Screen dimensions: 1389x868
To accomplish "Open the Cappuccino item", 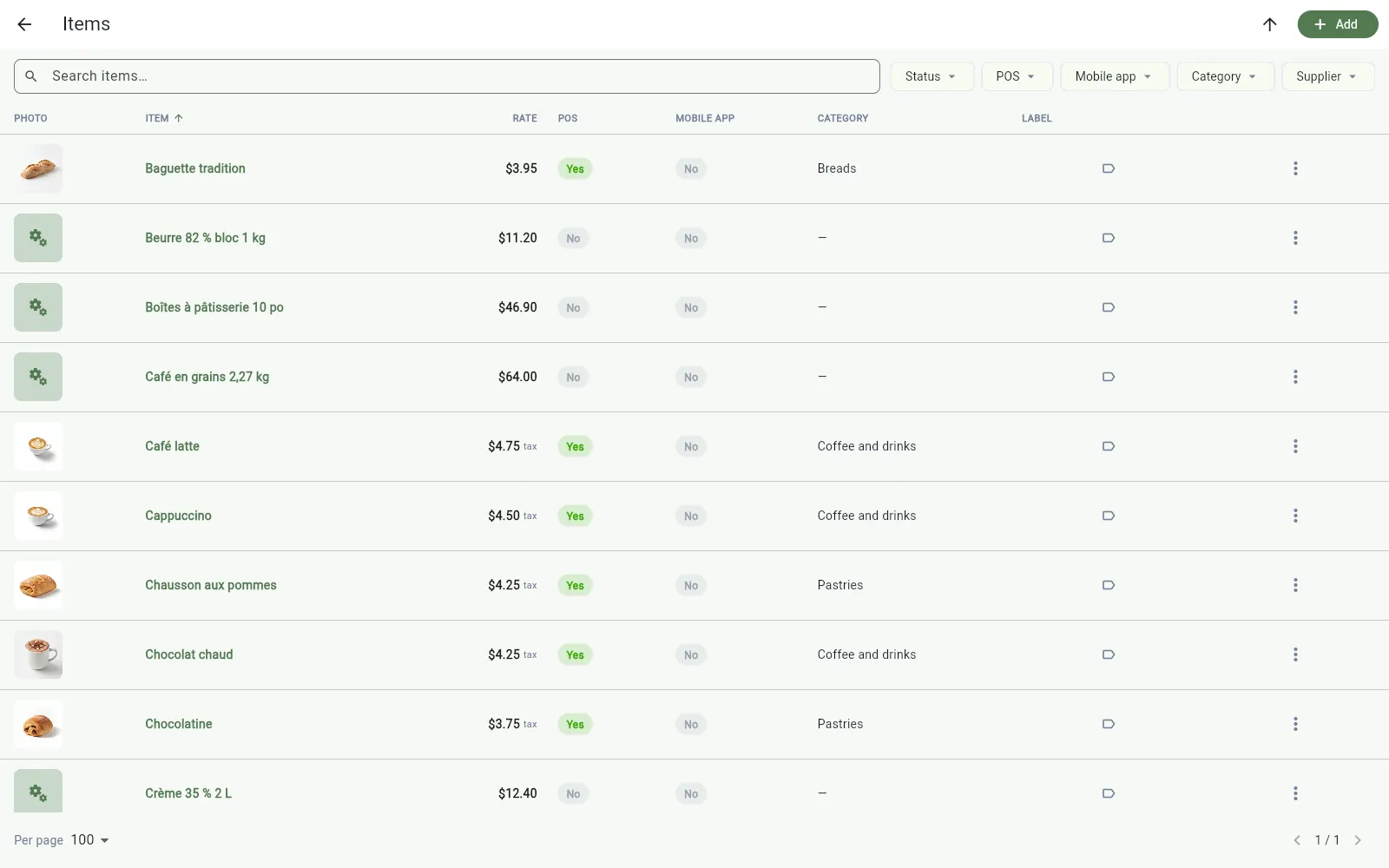I will 178,516.
